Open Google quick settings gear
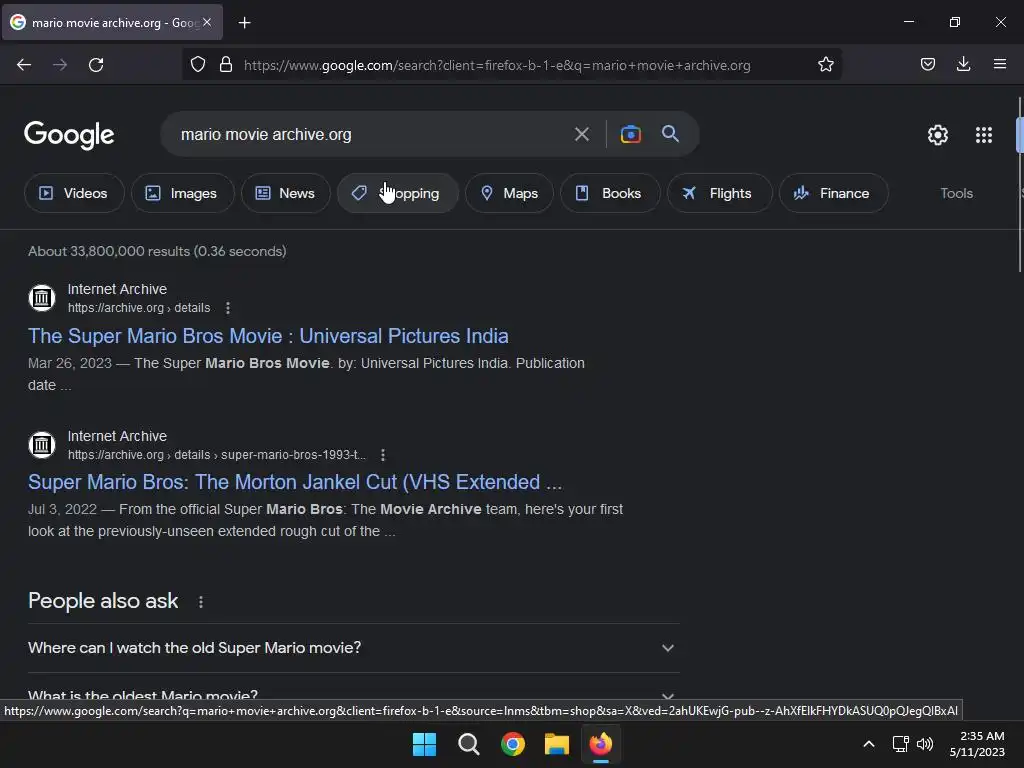The height and width of the screenshot is (768, 1024). coord(938,135)
